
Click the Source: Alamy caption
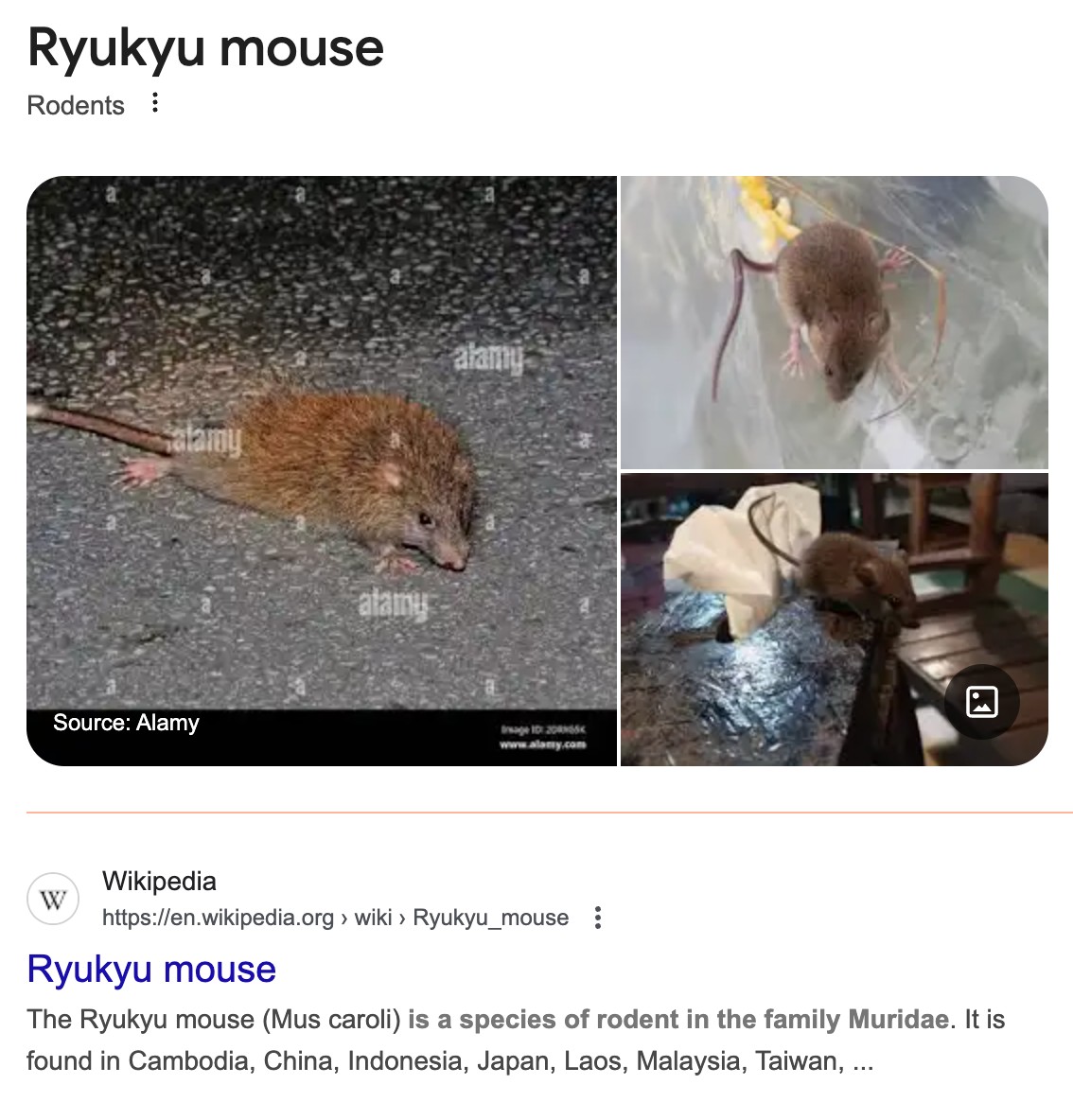pyautogui.click(x=126, y=723)
